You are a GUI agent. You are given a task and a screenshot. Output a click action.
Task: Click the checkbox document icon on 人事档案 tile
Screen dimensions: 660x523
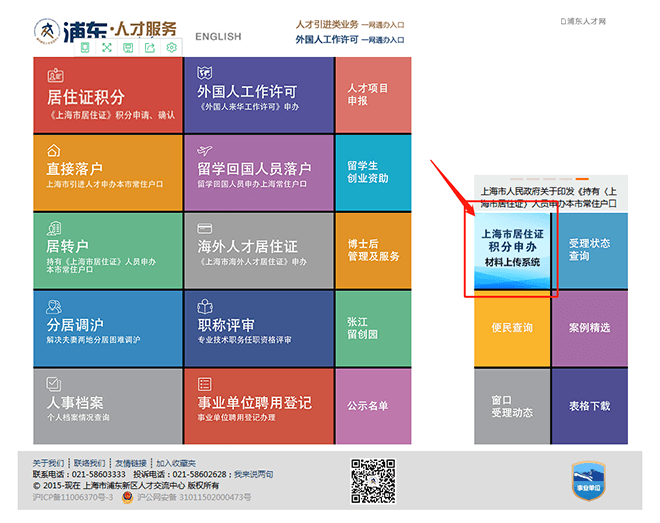point(53,384)
